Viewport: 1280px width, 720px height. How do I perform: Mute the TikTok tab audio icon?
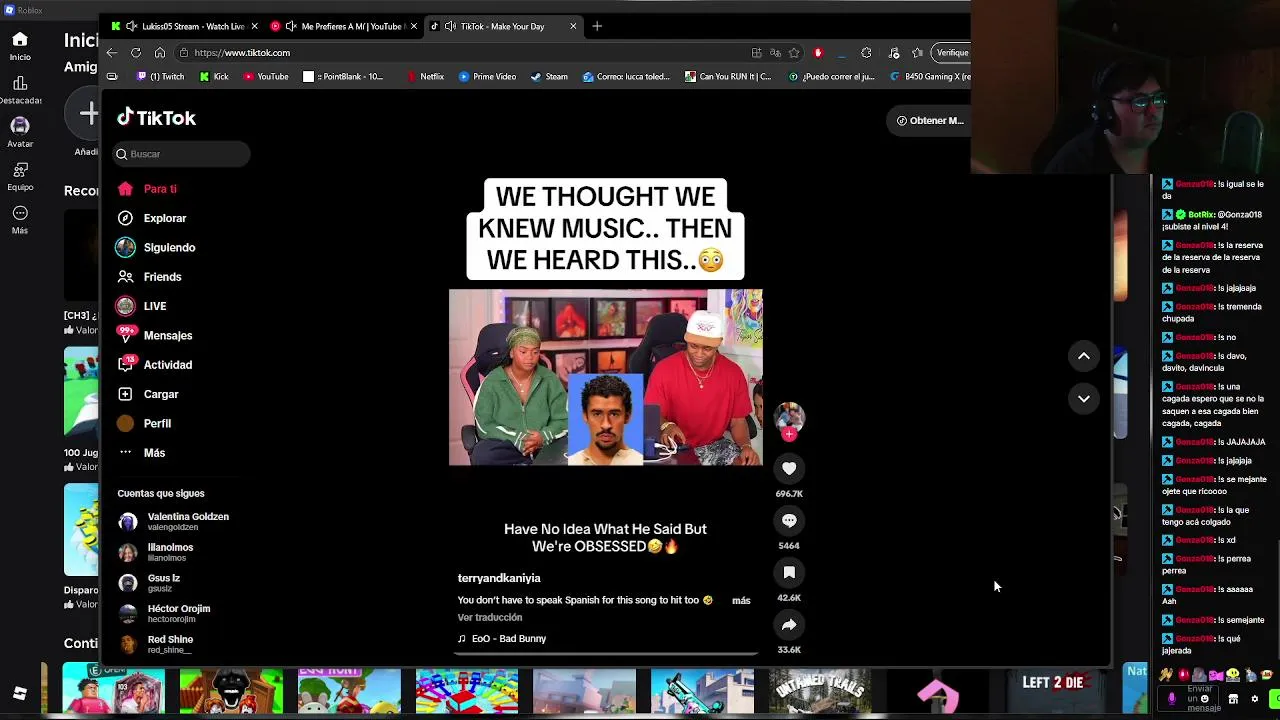click(x=450, y=26)
